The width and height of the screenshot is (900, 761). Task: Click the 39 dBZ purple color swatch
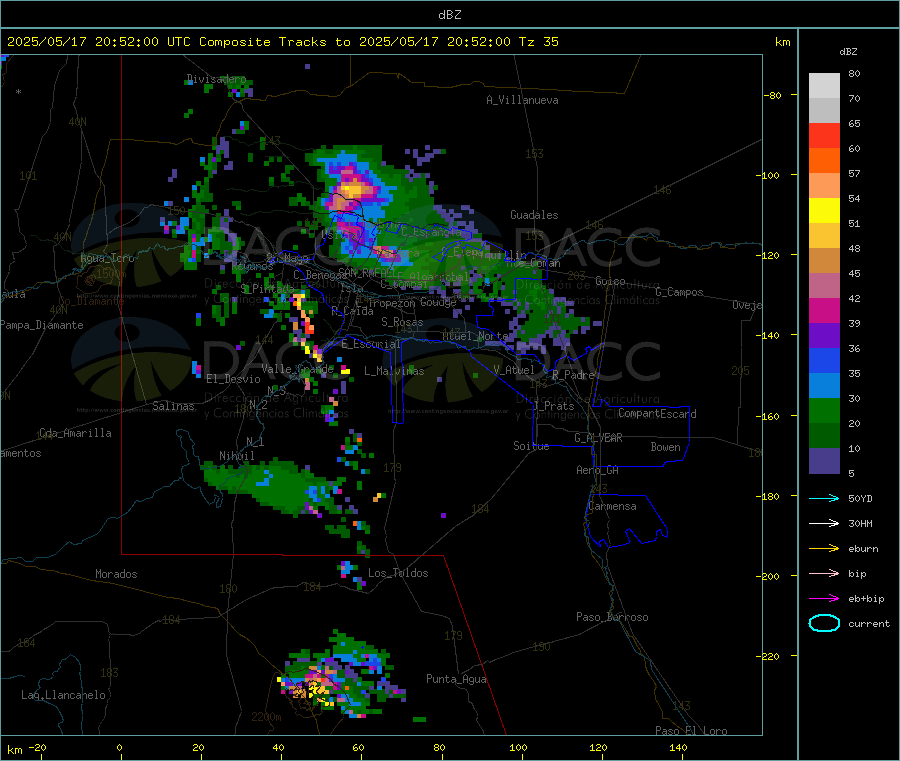824,336
